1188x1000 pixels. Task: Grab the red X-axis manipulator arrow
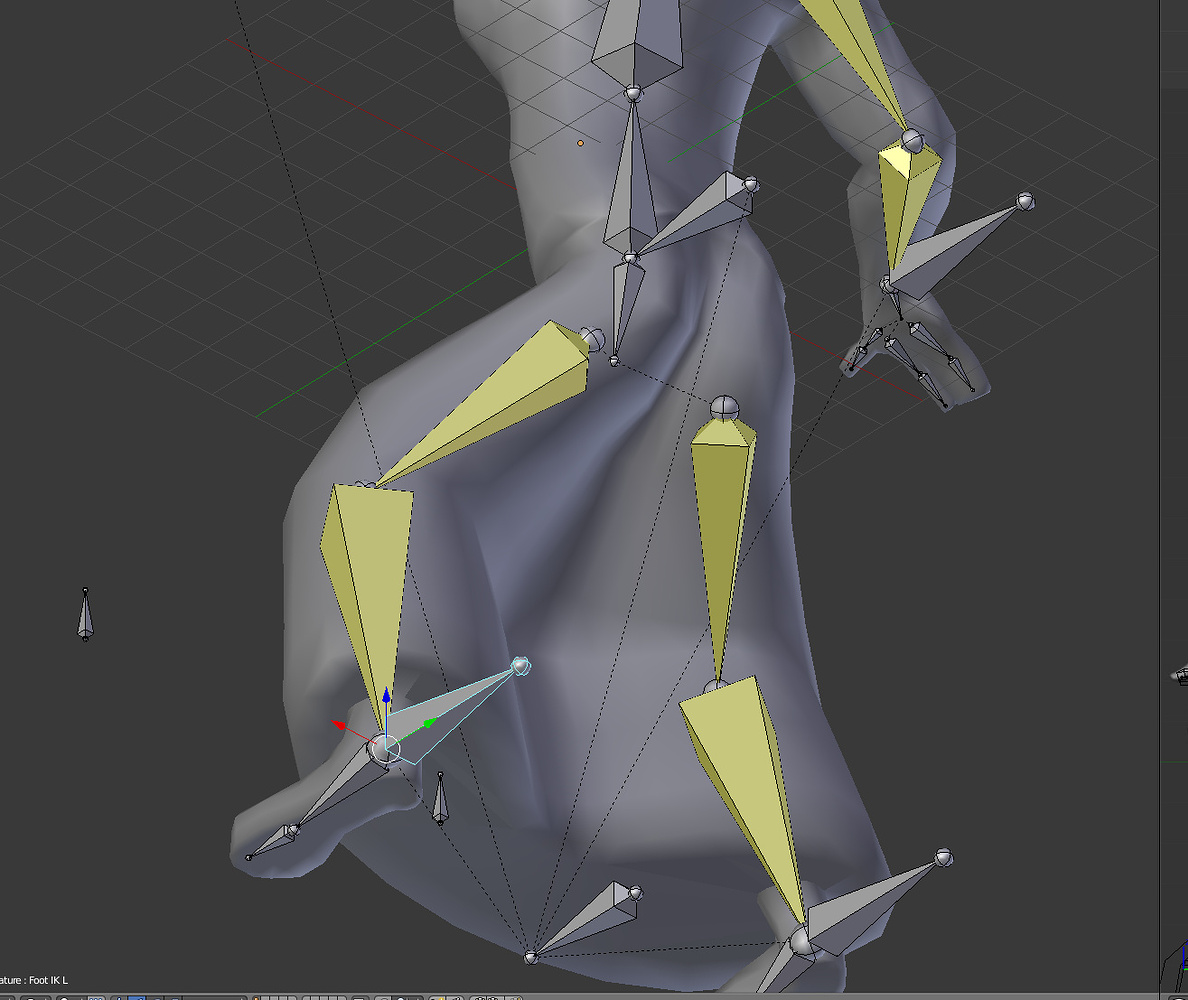click(x=339, y=726)
